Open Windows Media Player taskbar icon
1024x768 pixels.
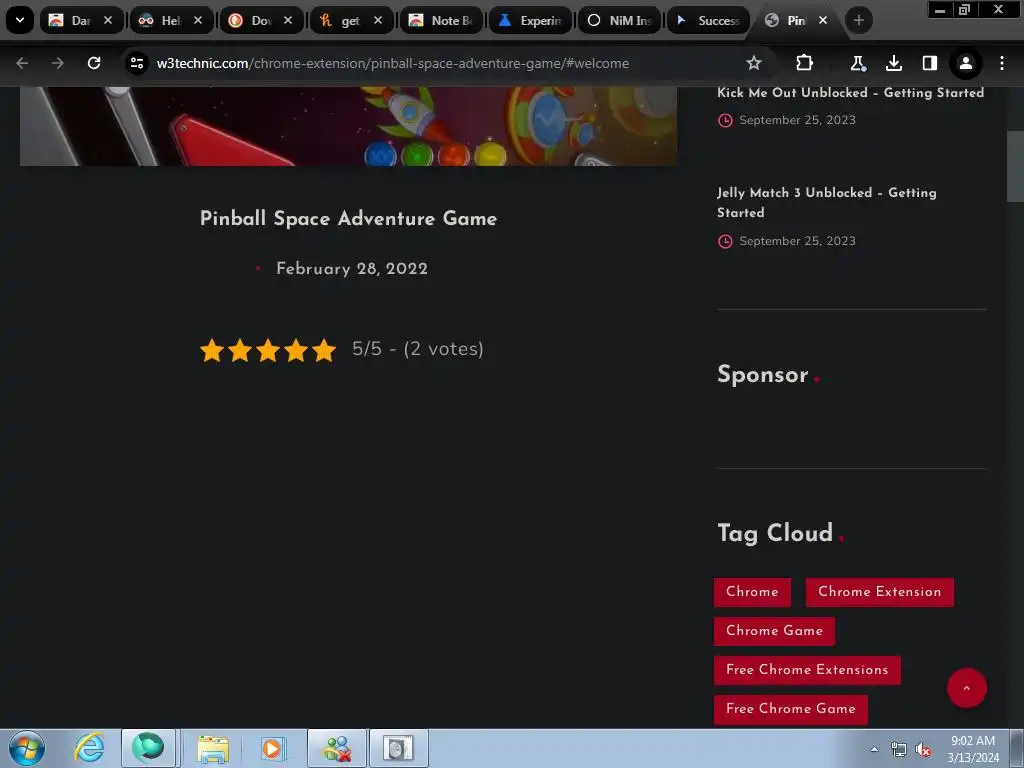272,748
